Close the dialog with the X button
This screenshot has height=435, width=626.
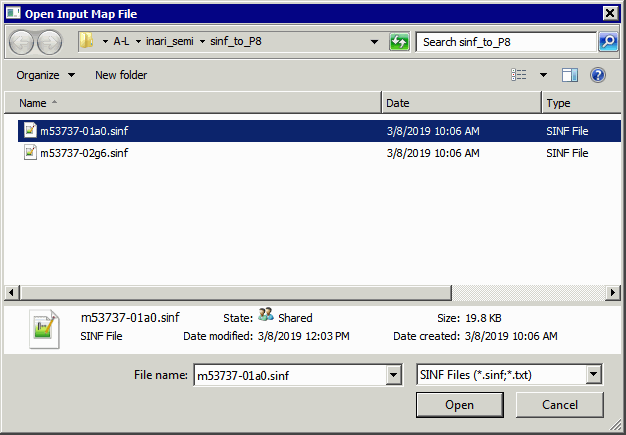610,13
